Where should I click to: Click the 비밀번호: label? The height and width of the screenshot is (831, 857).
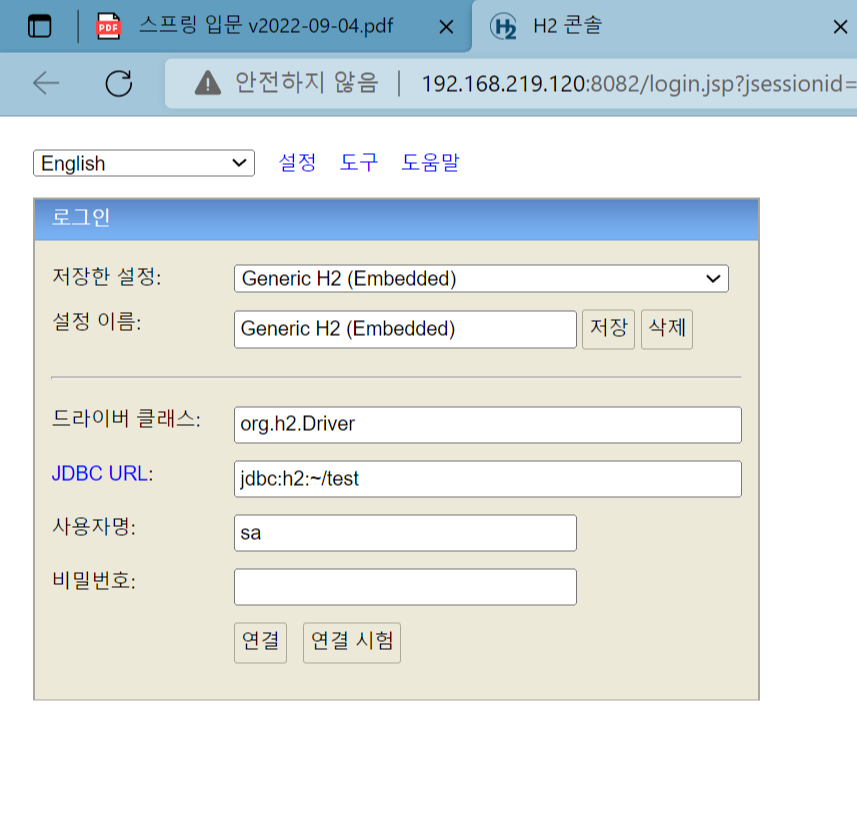pos(94,581)
